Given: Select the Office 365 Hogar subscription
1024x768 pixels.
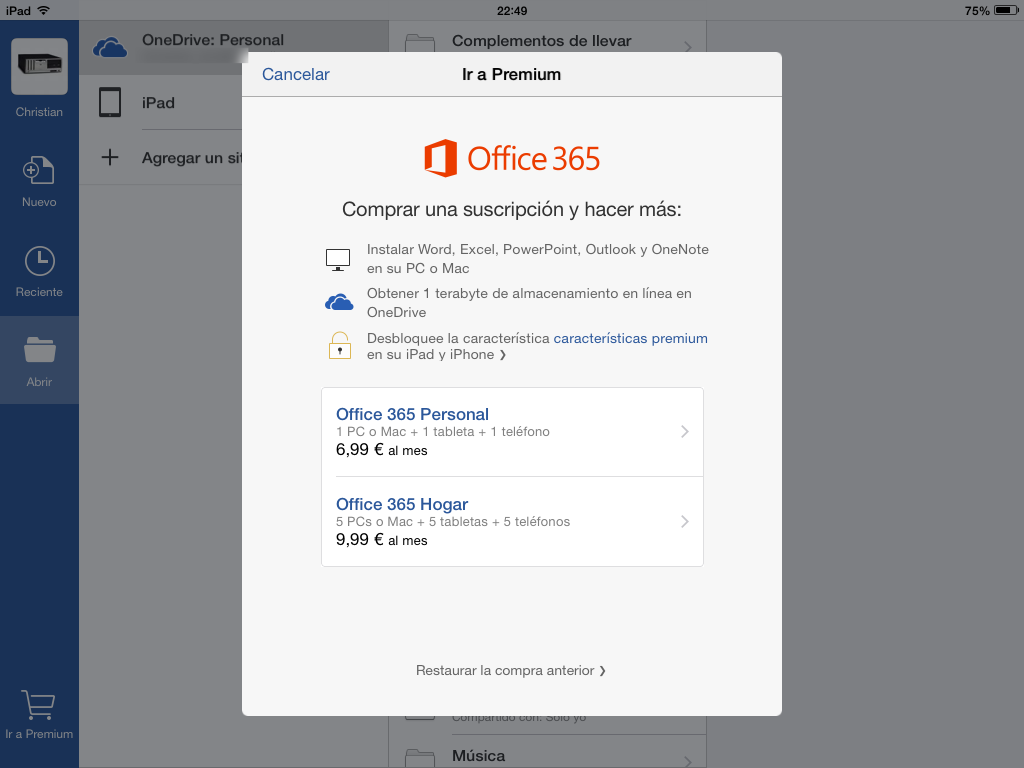Looking at the screenshot, I should point(512,522).
